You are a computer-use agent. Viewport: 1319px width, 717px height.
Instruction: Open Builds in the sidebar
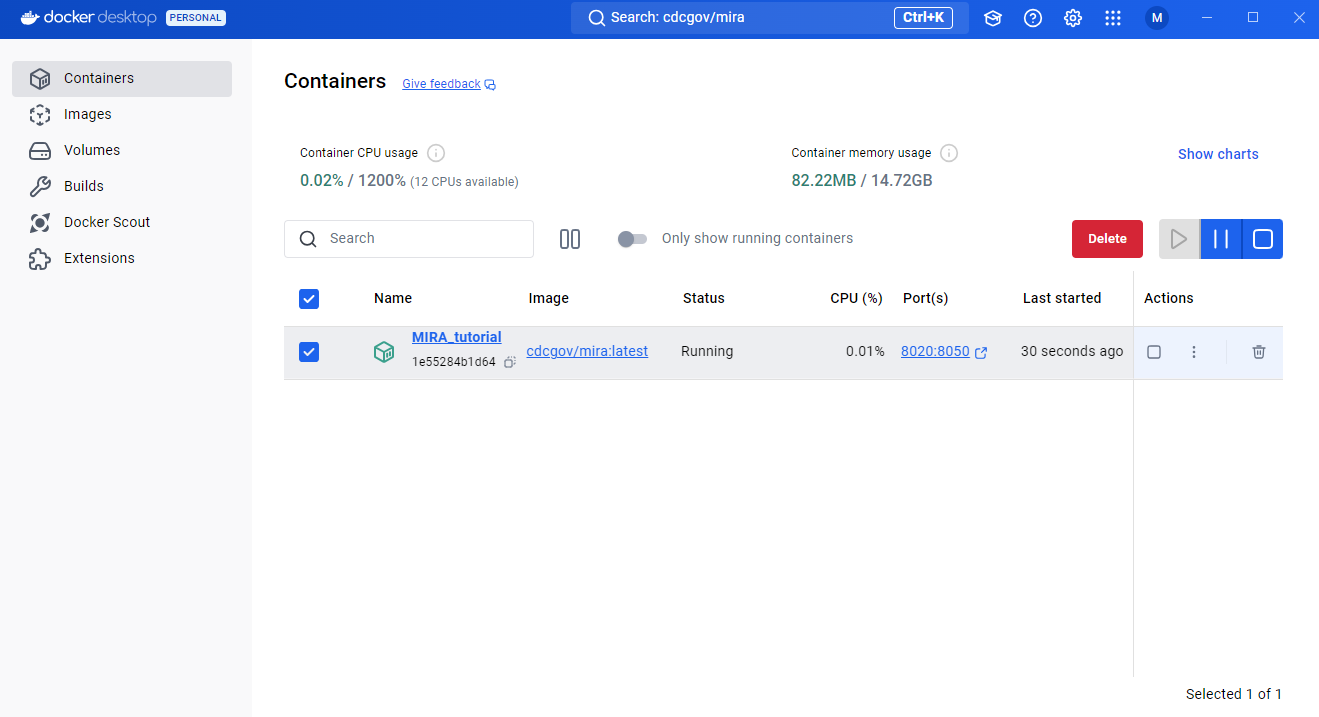click(122, 187)
